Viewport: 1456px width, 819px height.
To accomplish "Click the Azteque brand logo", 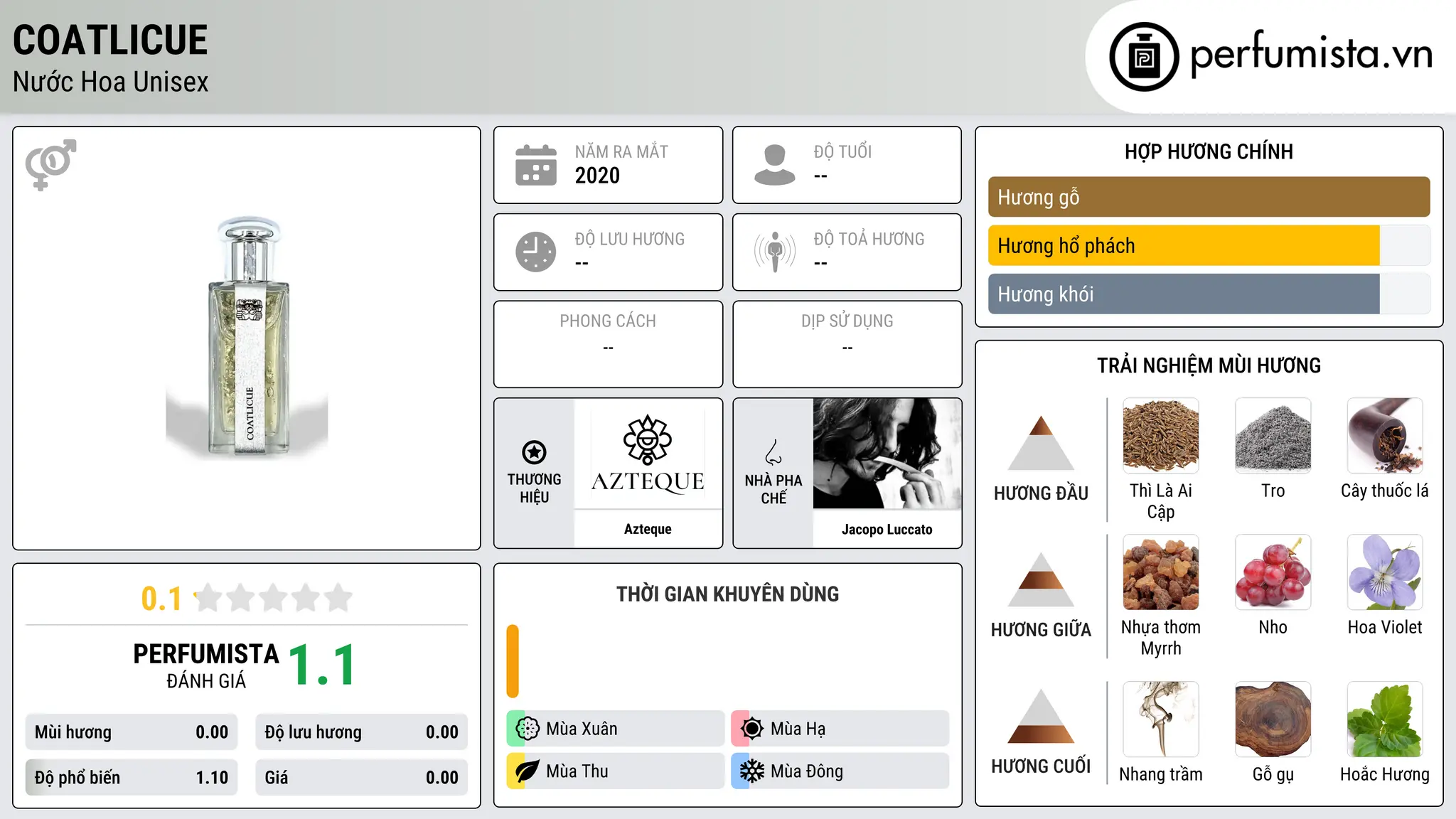I will (x=648, y=454).
